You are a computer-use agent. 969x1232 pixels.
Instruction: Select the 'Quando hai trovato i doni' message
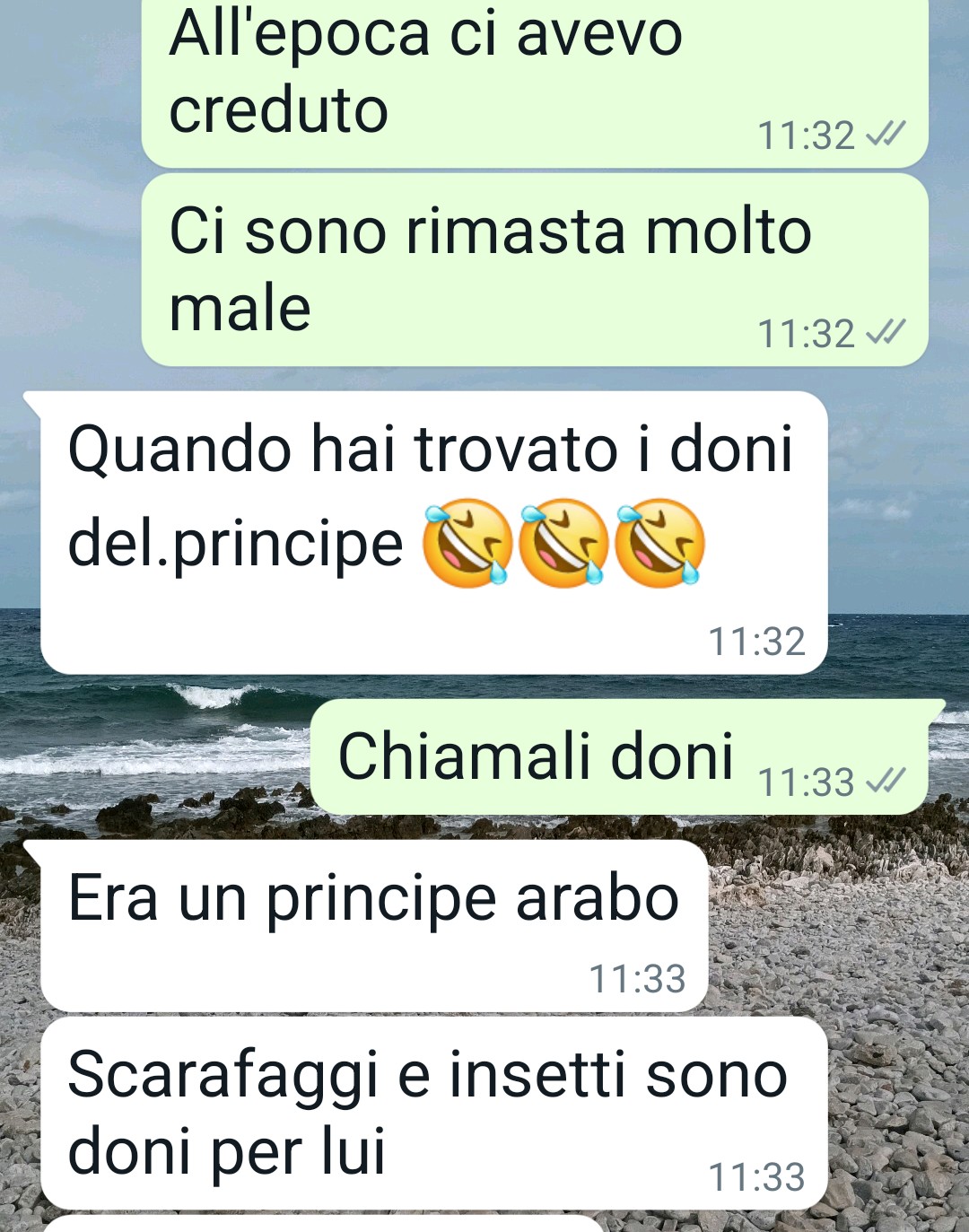pyautogui.click(x=433, y=533)
